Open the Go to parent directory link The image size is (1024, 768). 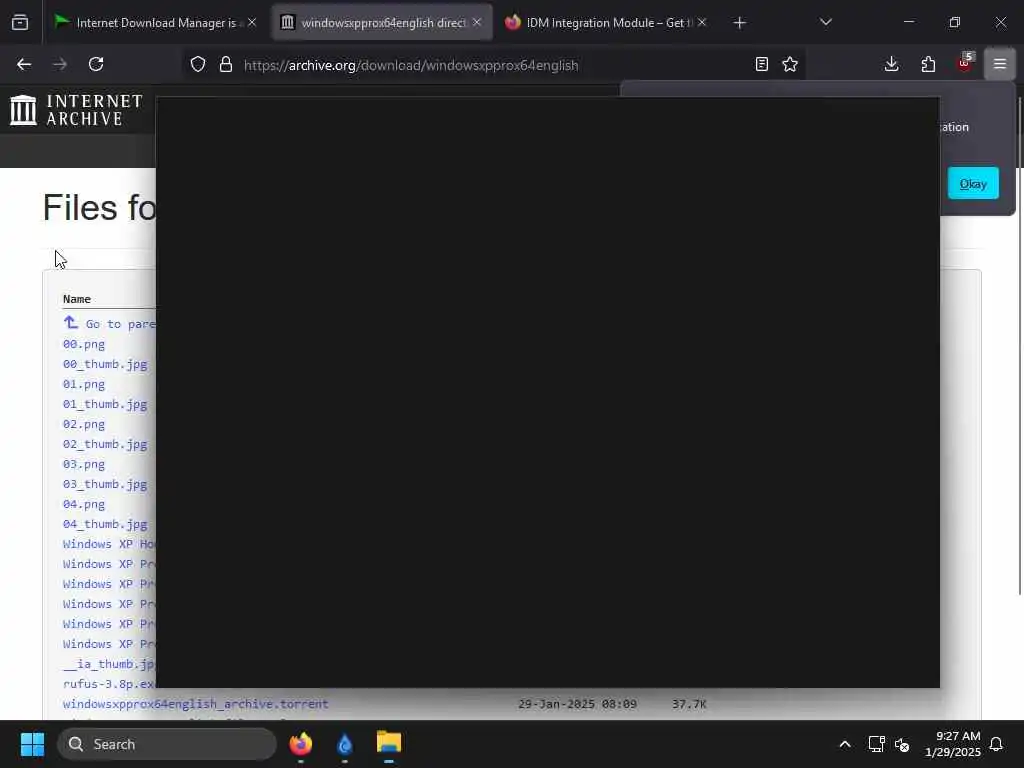[109, 323]
